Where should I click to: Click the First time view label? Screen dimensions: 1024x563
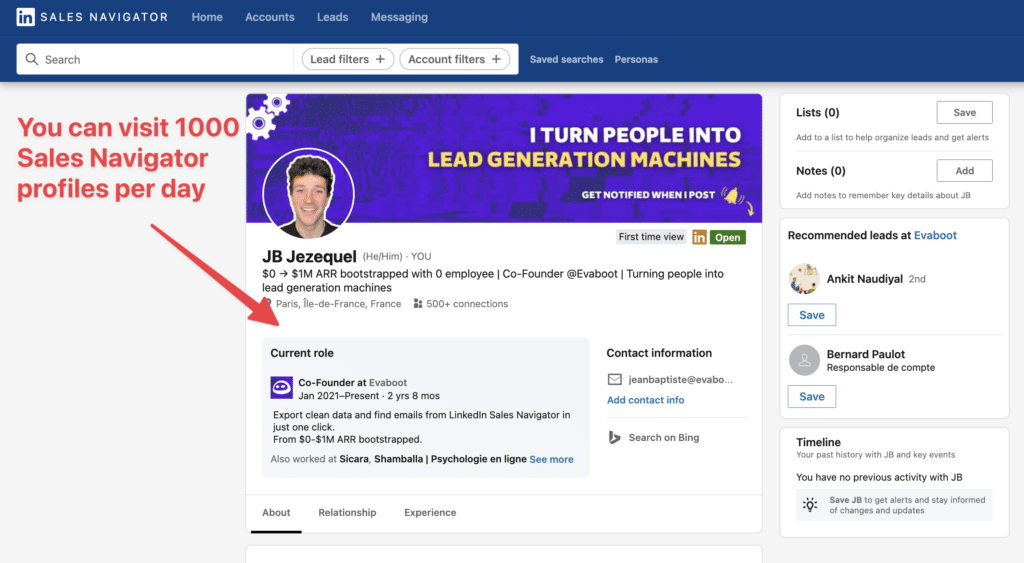pos(651,237)
